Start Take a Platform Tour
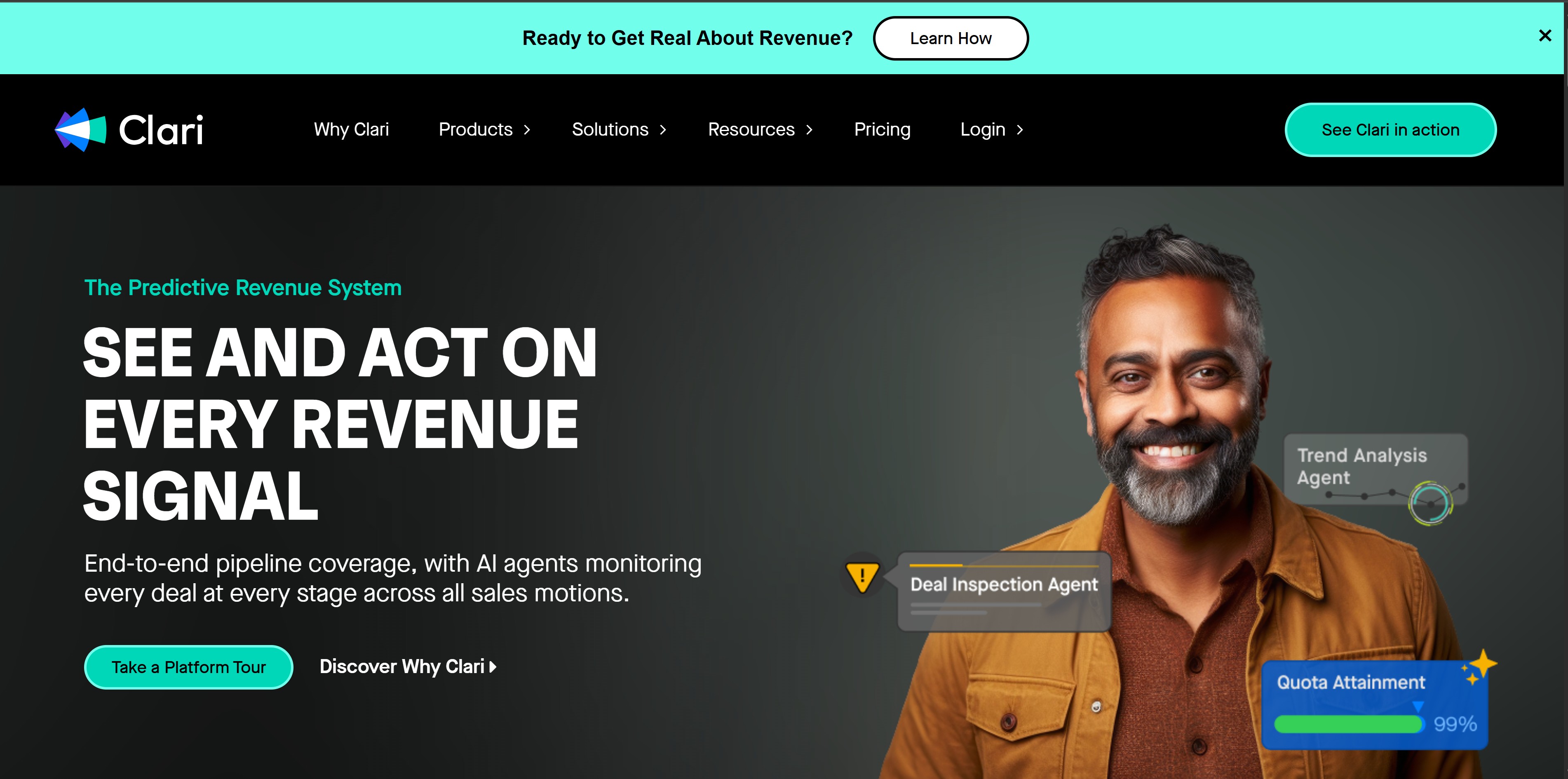1568x779 pixels. point(189,667)
